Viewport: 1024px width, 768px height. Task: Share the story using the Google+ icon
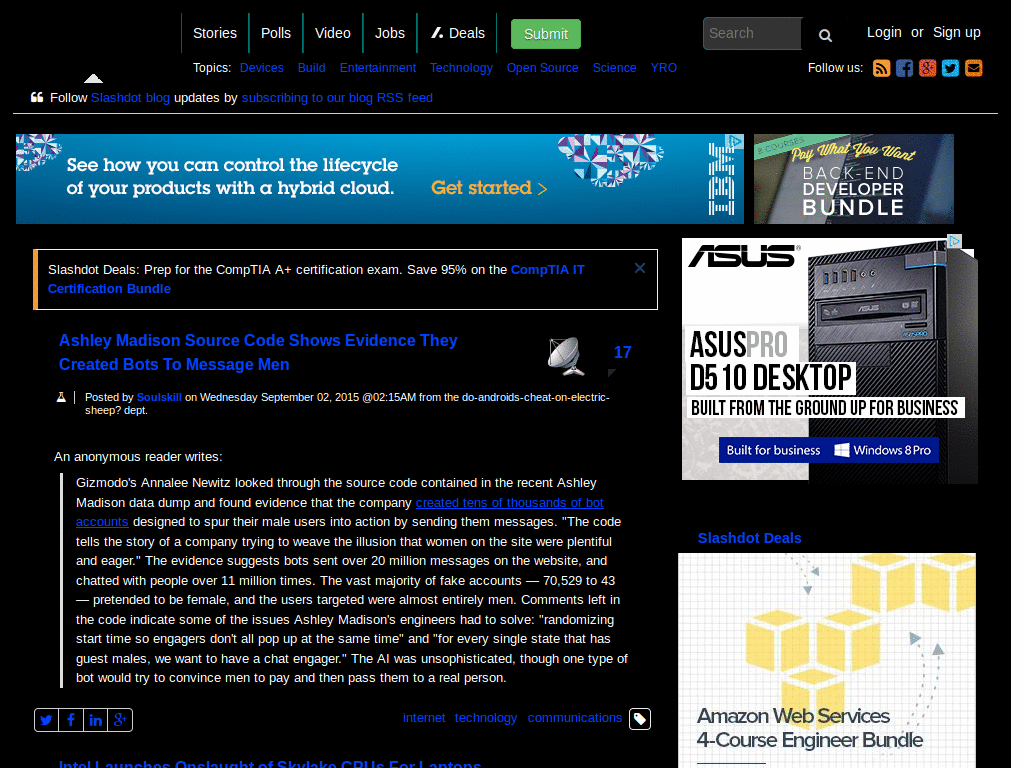coord(120,719)
